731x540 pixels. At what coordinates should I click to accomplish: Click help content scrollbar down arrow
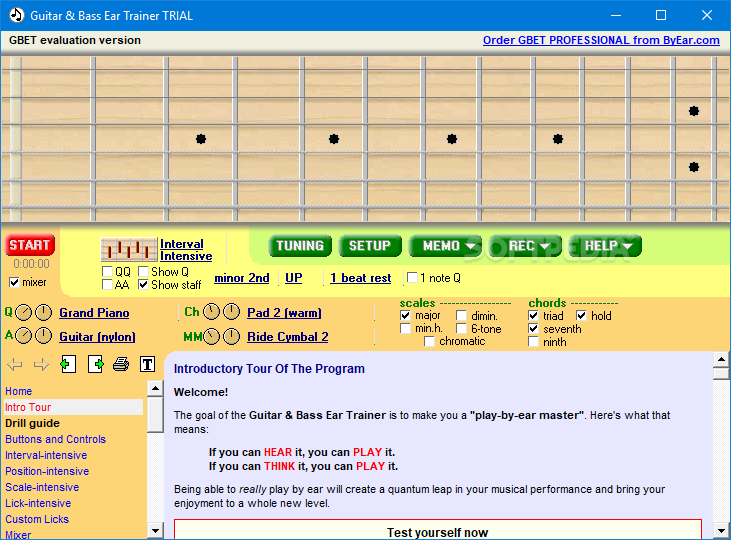click(x=721, y=530)
